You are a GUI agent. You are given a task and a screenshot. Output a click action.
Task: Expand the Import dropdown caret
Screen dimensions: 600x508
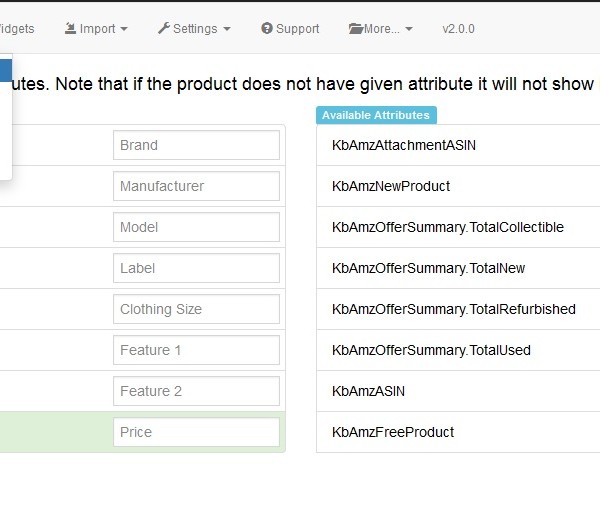(x=124, y=29)
